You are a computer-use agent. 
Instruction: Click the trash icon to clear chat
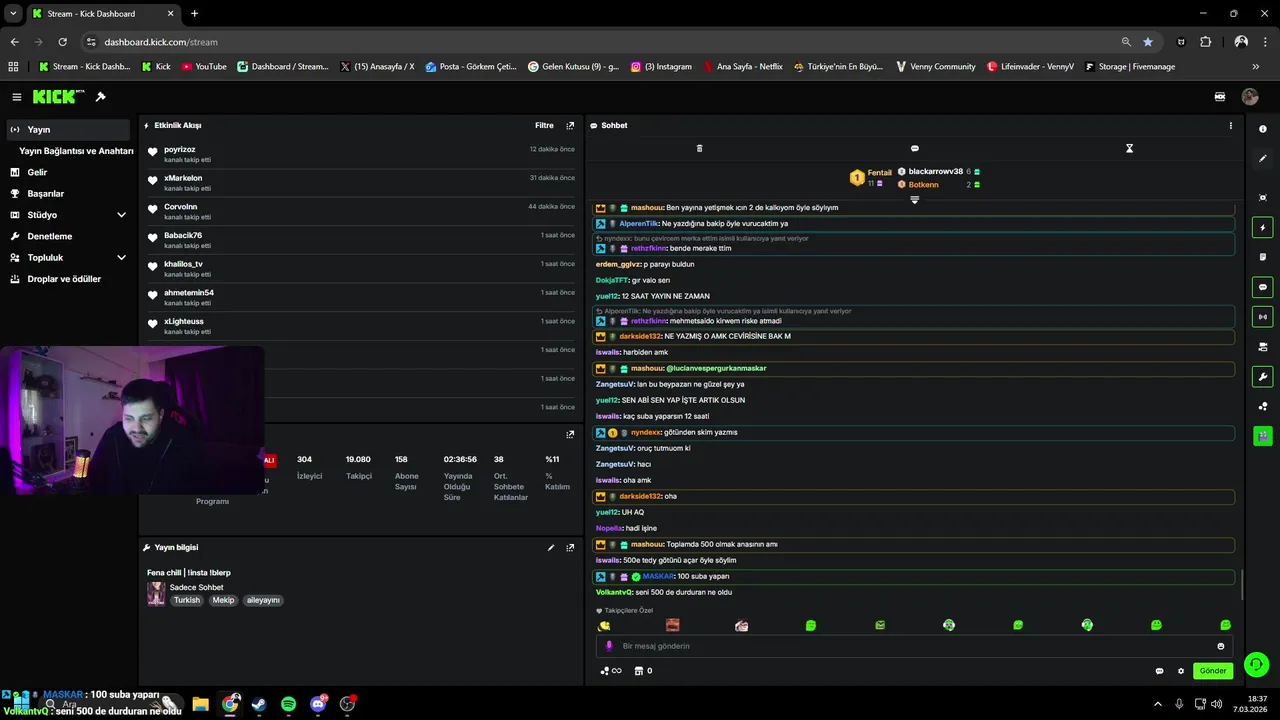pos(699,148)
